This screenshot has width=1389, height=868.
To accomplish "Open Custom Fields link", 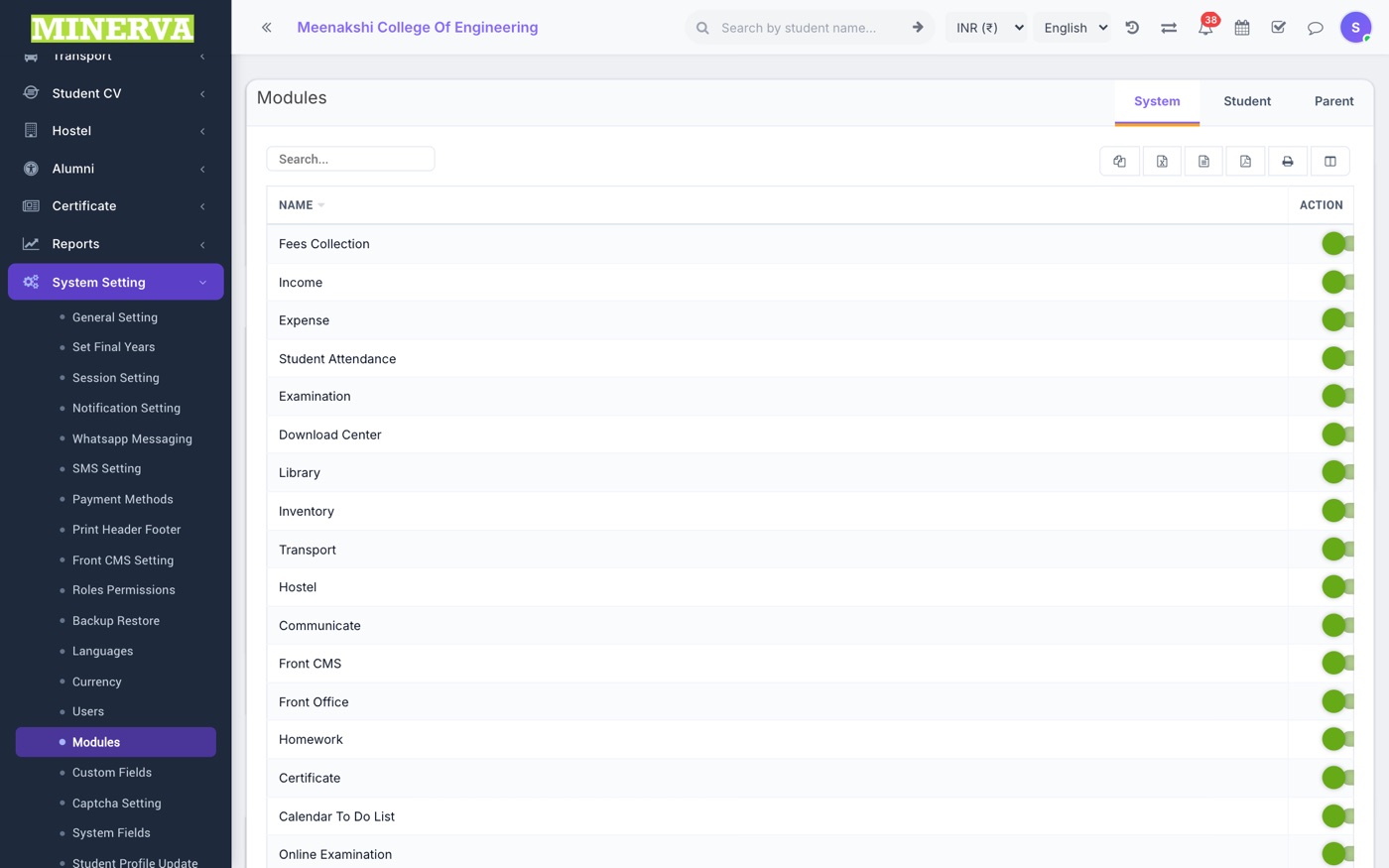I will 112,773.
